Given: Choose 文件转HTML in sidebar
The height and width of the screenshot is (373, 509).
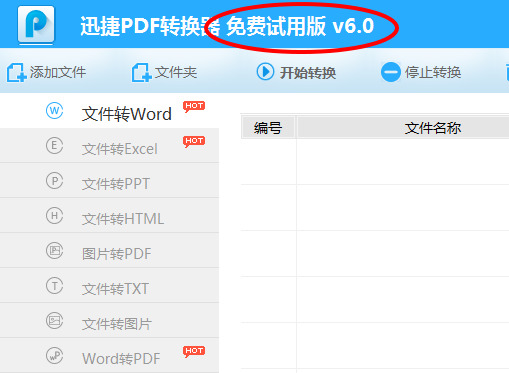Looking at the screenshot, I should click(109, 216).
